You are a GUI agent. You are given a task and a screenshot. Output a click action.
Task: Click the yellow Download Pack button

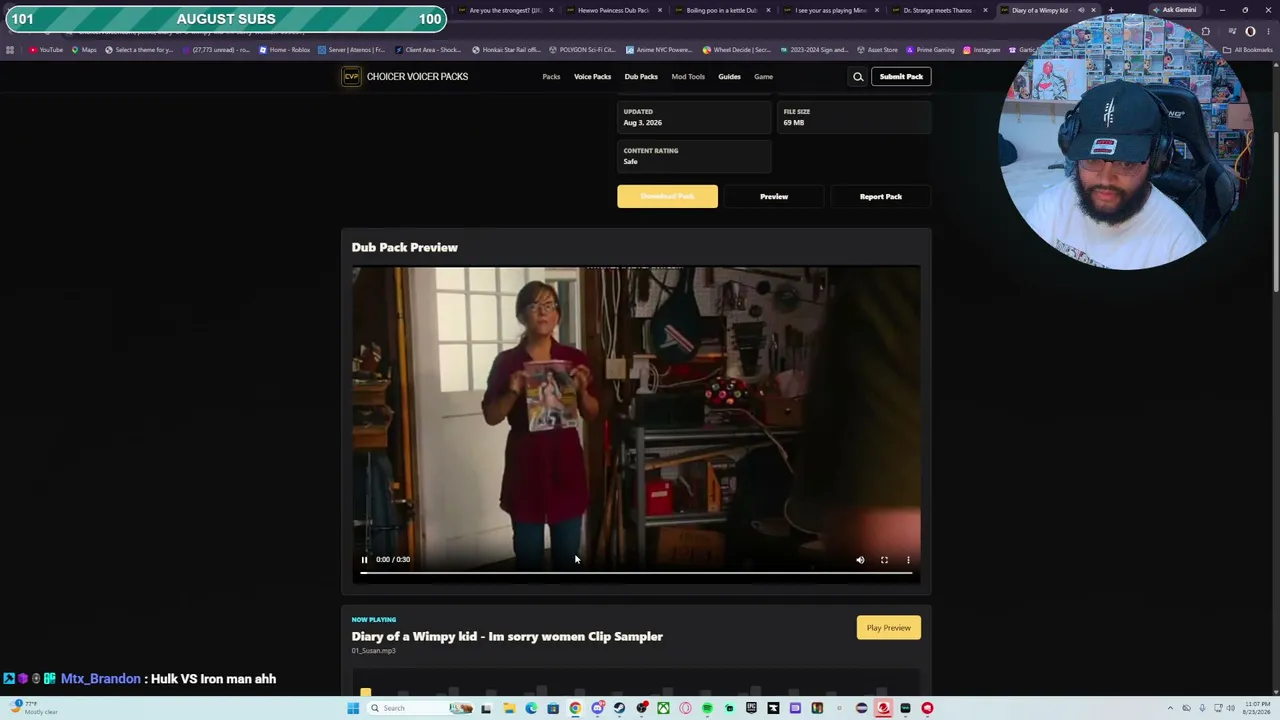(x=667, y=196)
